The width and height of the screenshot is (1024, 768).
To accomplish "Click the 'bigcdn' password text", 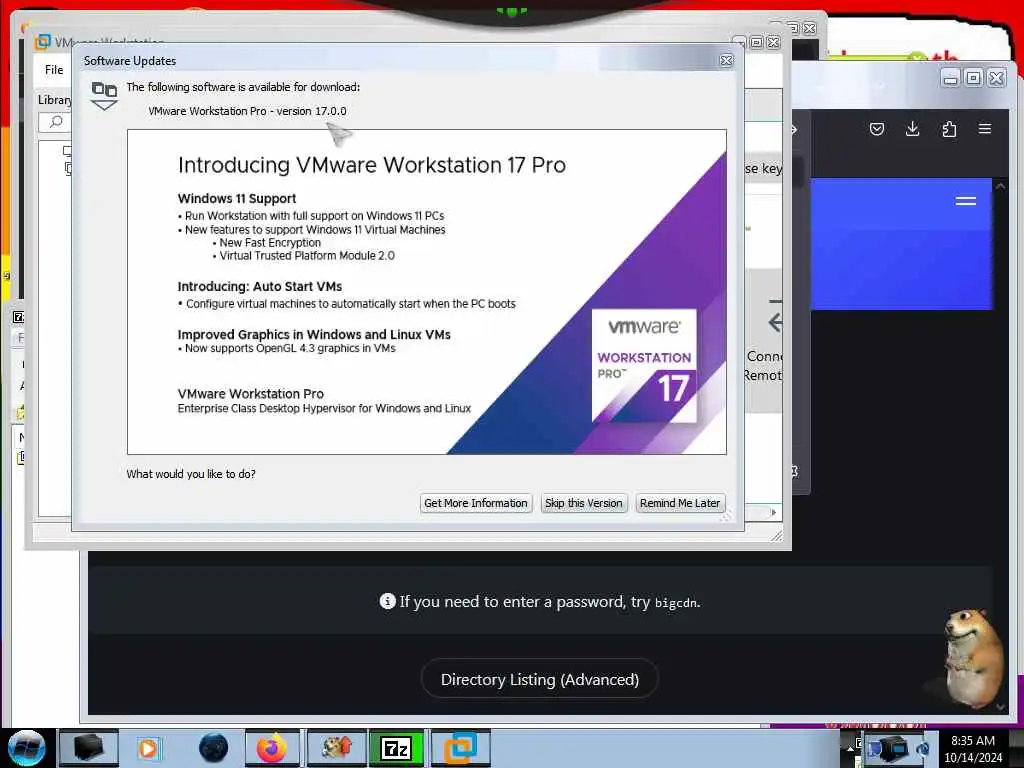I will [676, 603].
